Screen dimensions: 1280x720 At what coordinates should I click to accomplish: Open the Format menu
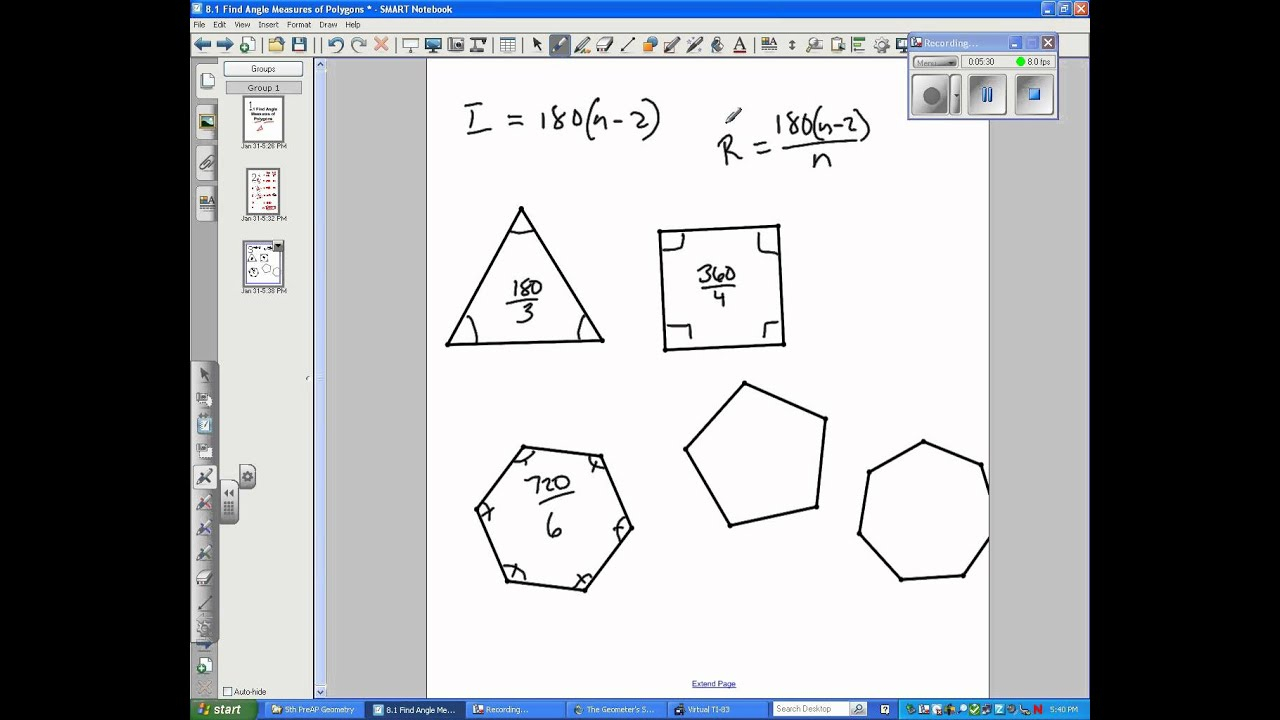[x=299, y=25]
